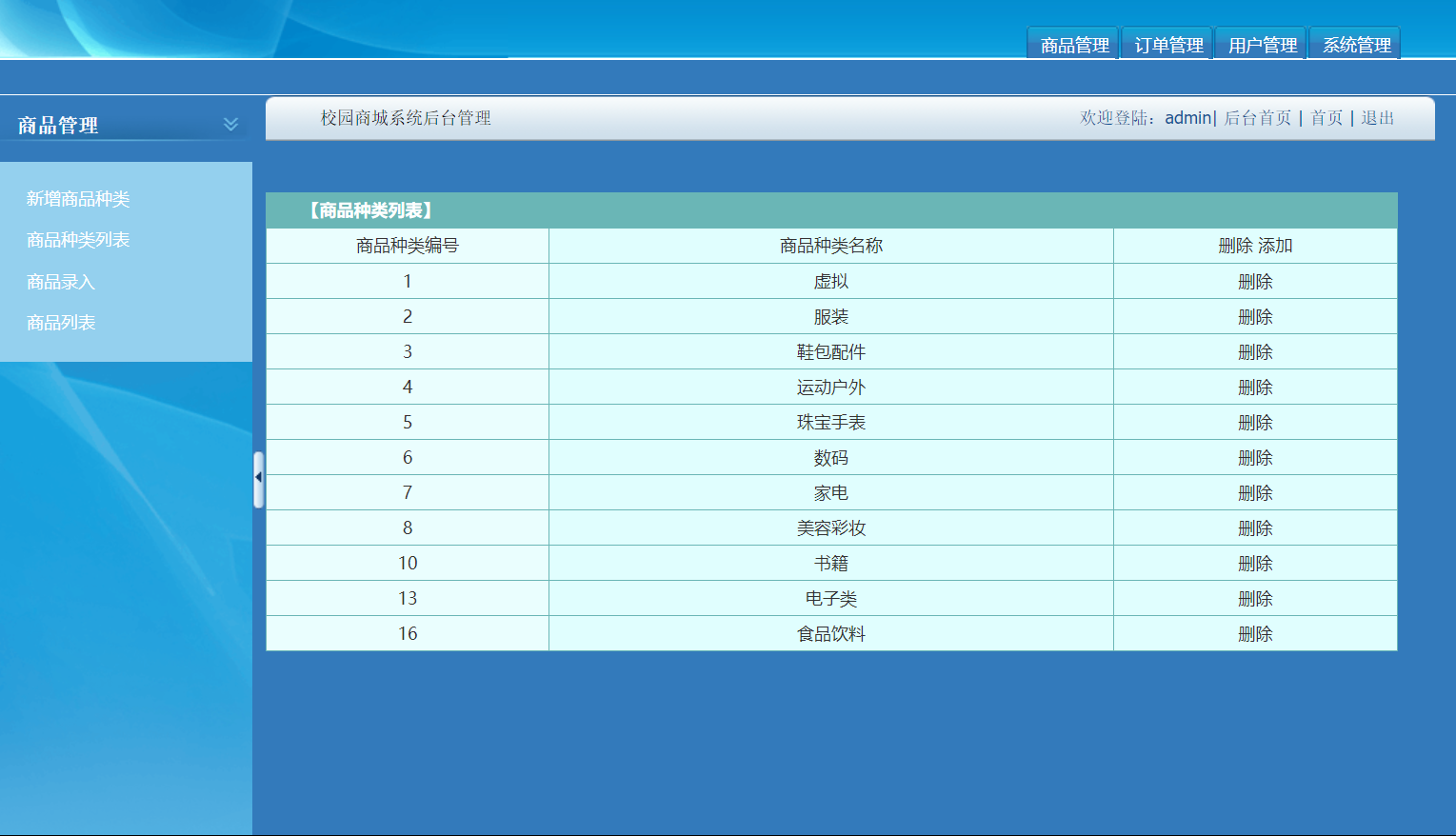Viewport: 1456px width, 836px height.
Task: Select the 运动户外 name cell
Action: pyautogui.click(x=831, y=388)
